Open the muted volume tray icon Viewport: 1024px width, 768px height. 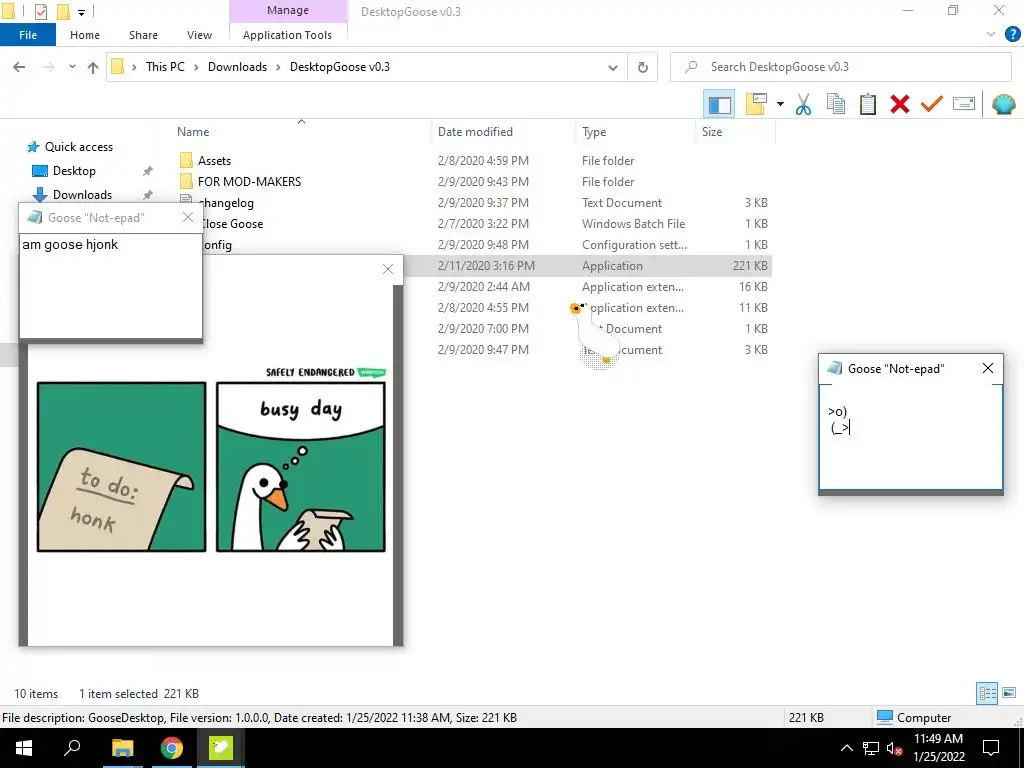point(894,748)
